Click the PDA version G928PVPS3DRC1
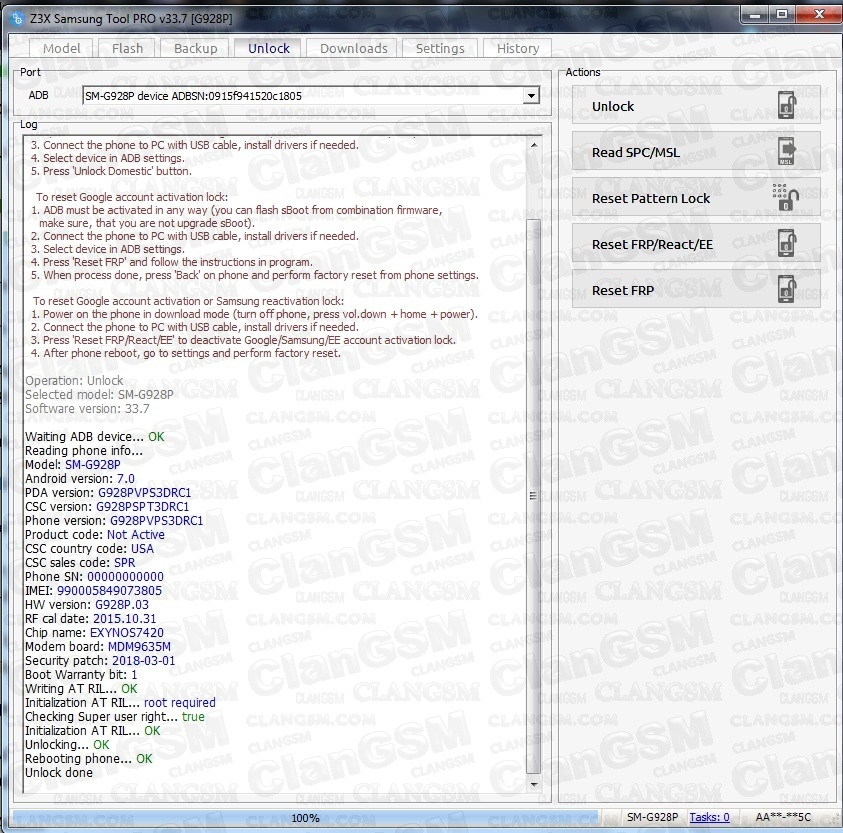Image resolution: width=843 pixels, height=833 pixels. [144, 493]
